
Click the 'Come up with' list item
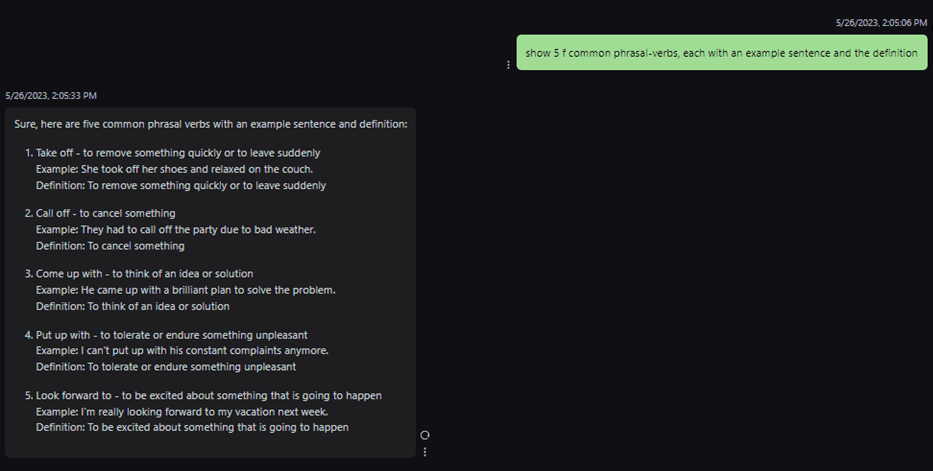144,274
